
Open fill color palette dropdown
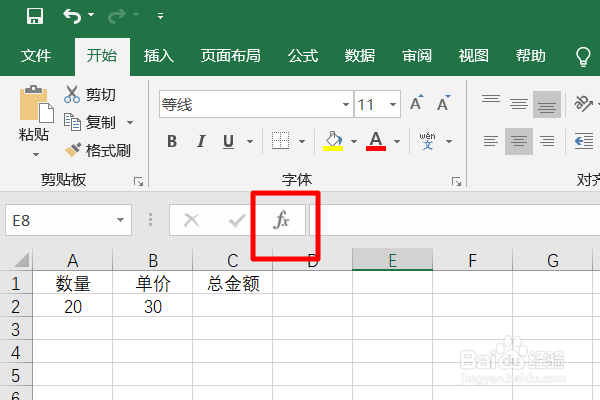pyautogui.click(x=354, y=141)
